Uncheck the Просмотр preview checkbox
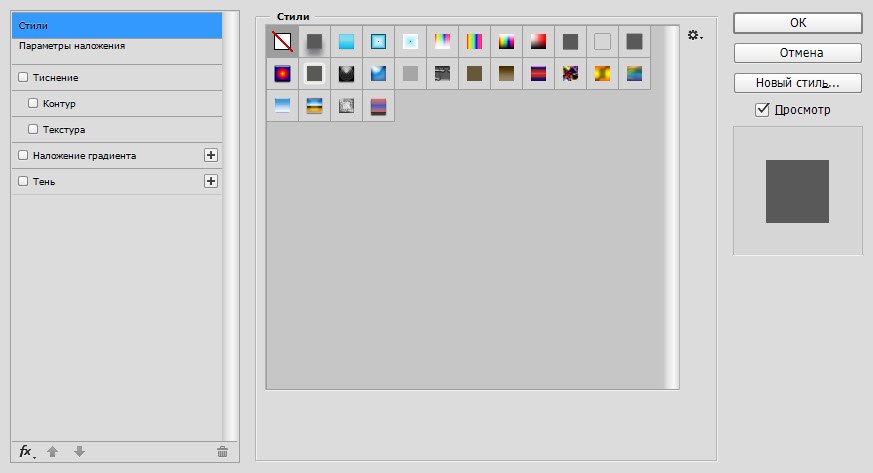This screenshot has height=473, width=873. (x=762, y=109)
